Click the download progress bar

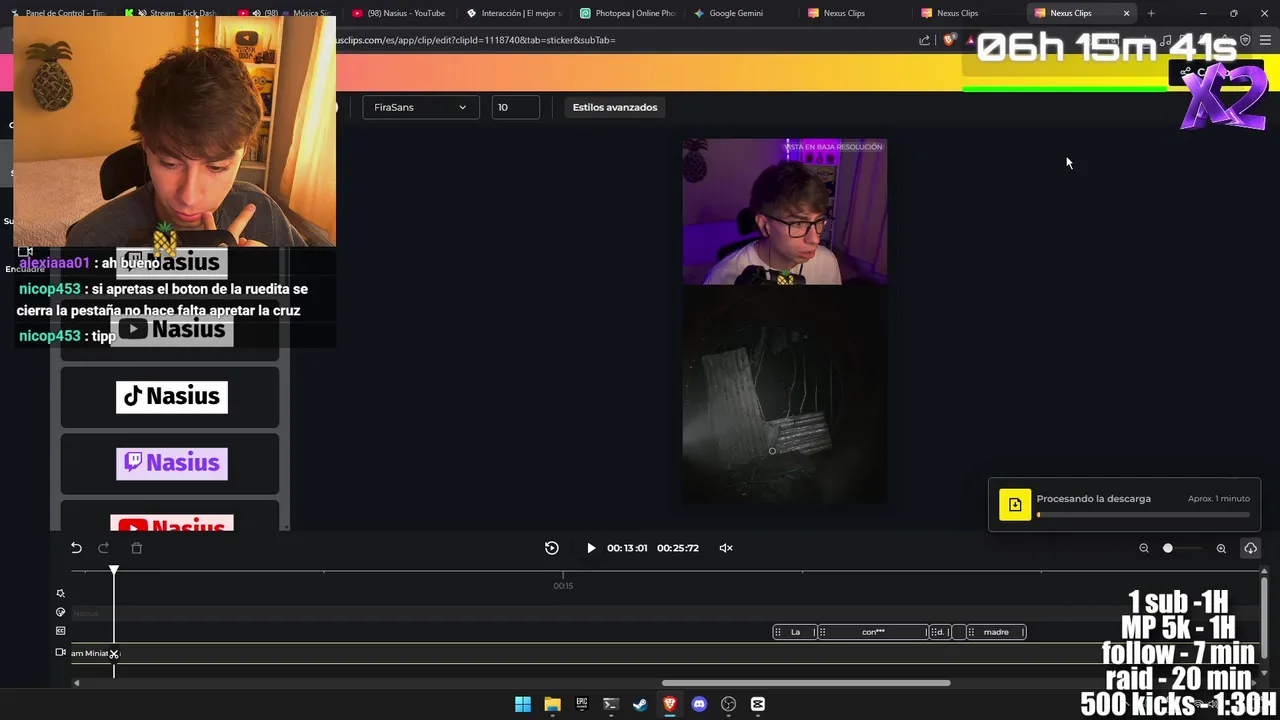[1143, 515]
